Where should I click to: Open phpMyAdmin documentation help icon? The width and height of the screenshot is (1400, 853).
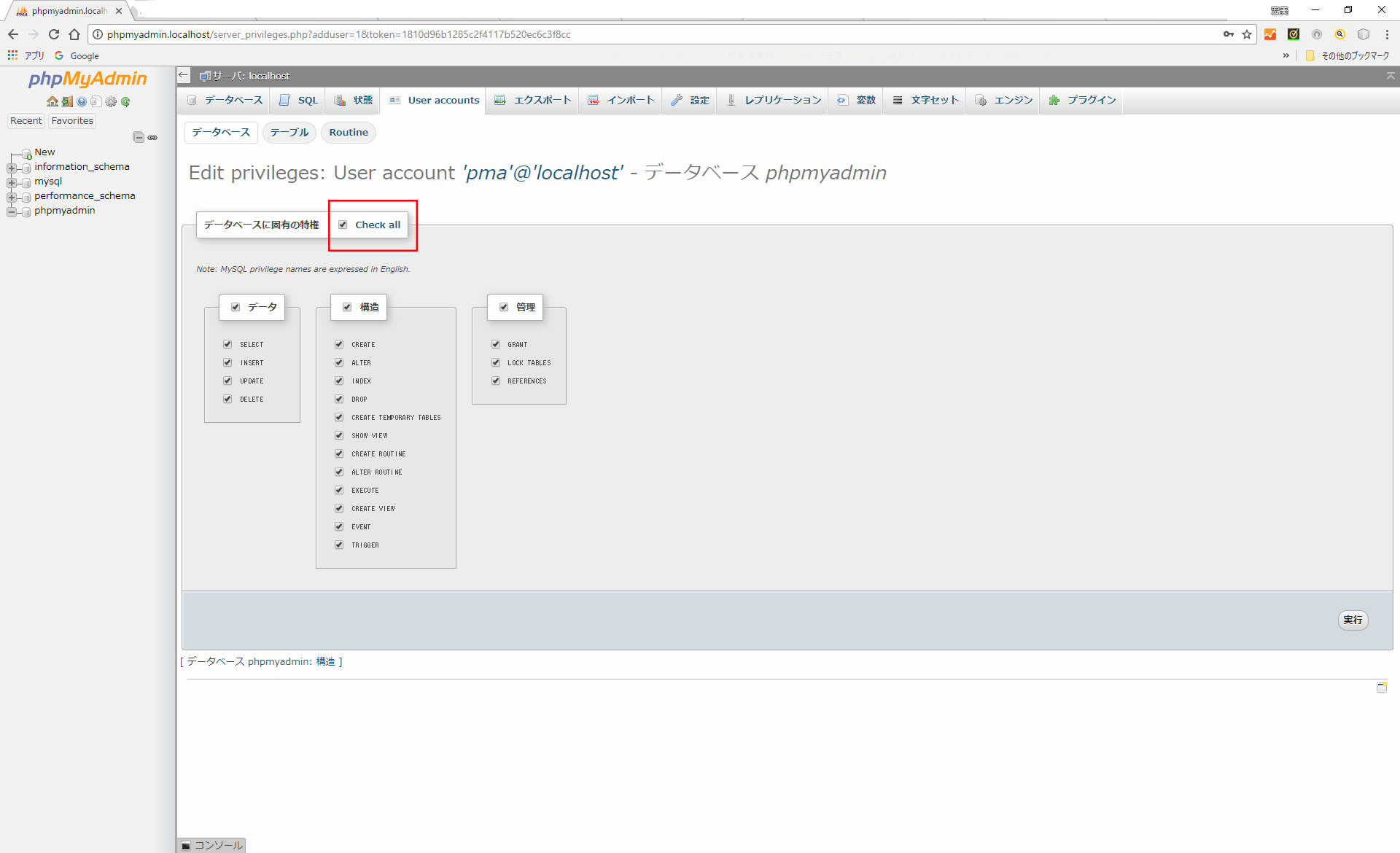[82, 101]
